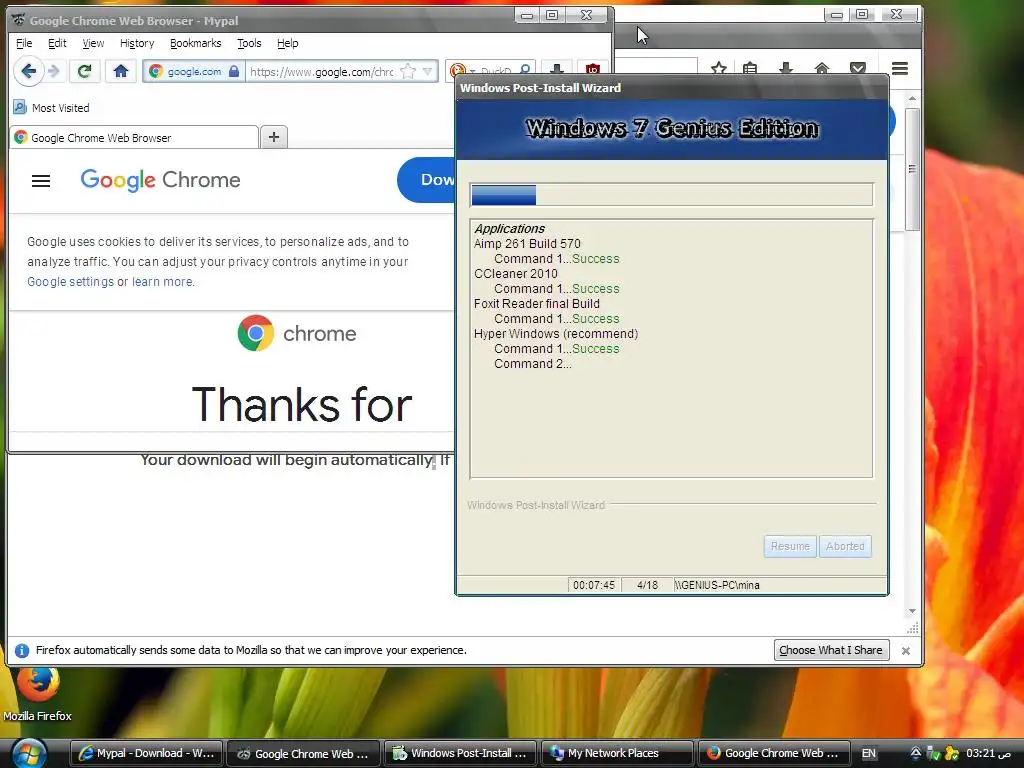This screenshot has width=1024, height=768.
Task: Click the Resume button in wizard
Action: (790, 546)
